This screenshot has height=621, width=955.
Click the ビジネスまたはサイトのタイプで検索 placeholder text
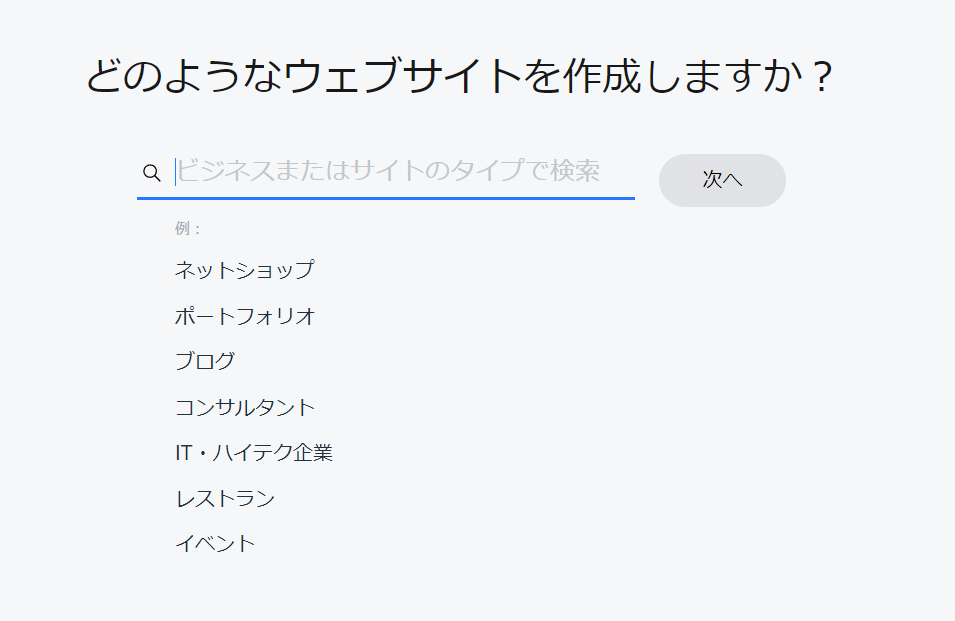pyautogui.click(x=388, y=171)
